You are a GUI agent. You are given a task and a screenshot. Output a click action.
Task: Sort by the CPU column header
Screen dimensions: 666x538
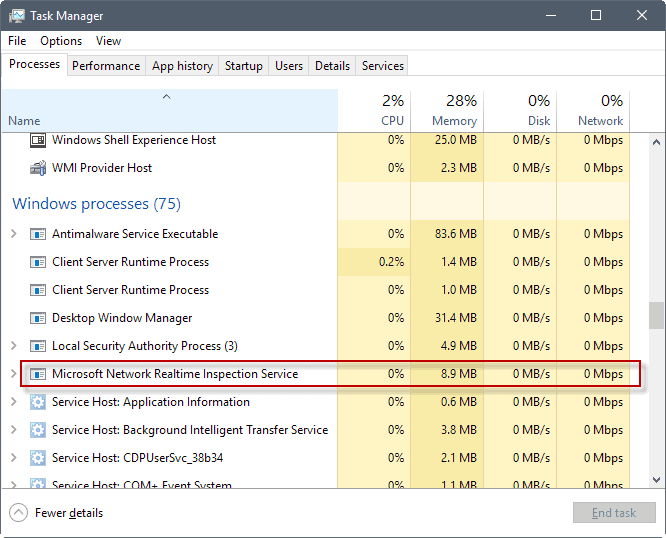(x=374, y=111)
